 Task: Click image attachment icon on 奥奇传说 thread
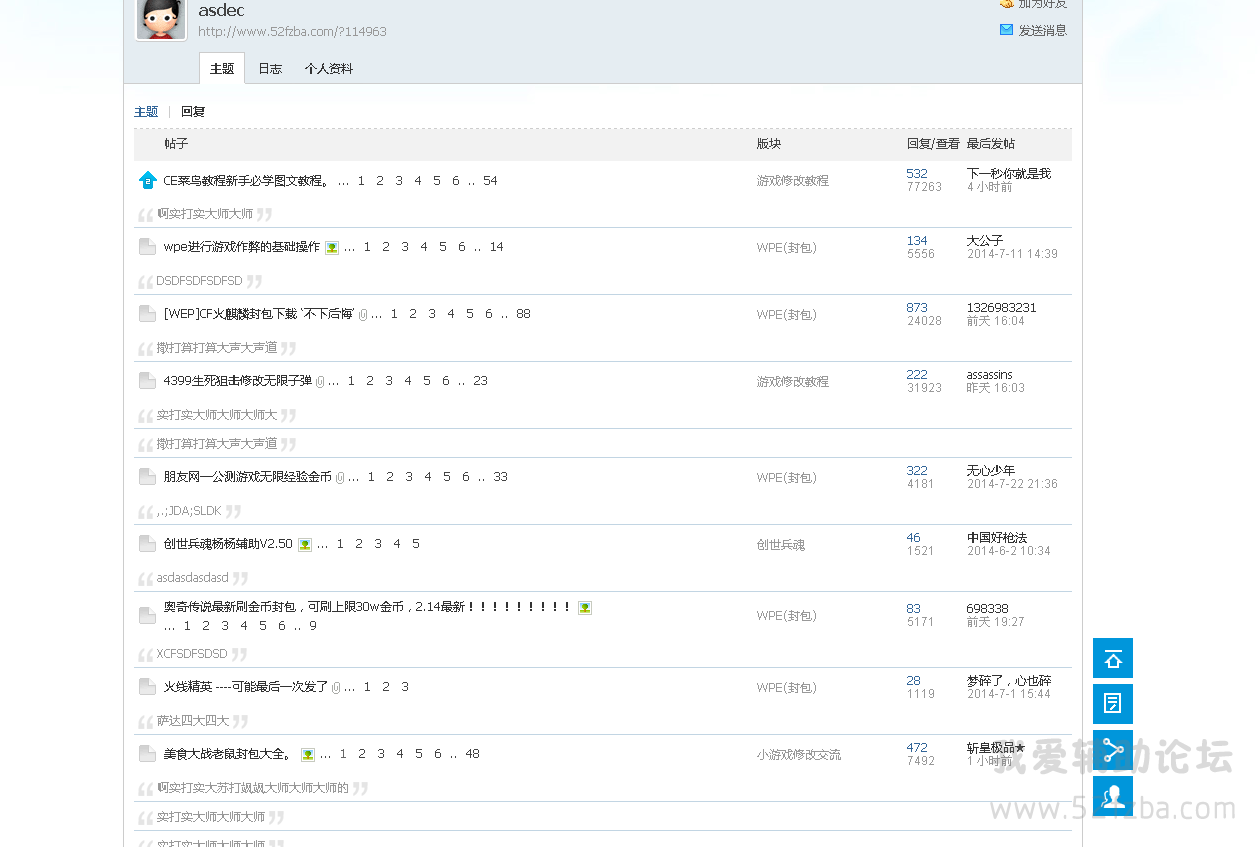pos(585,608)
